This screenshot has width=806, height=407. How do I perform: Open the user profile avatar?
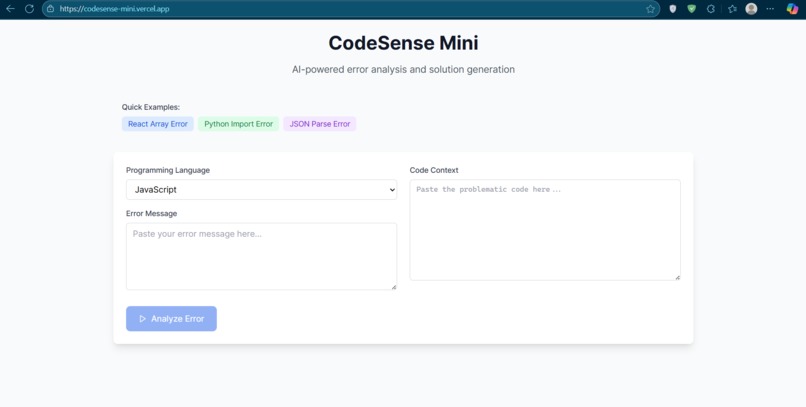pyautogui.click(x=751, y=9)
